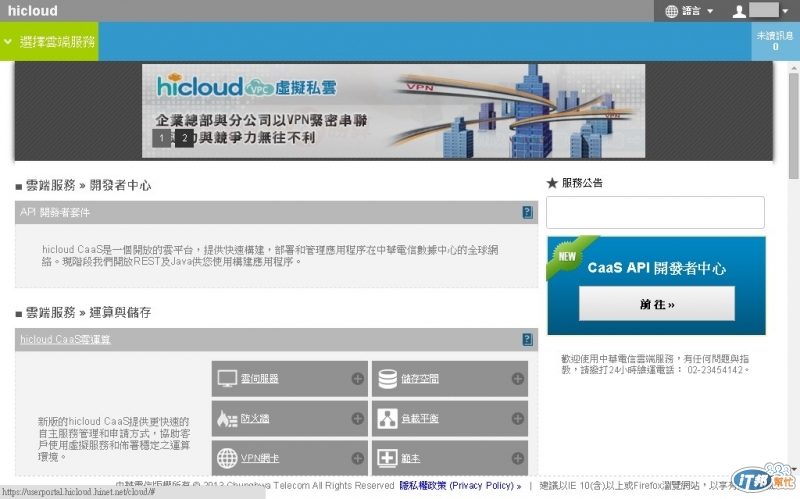The height and width of the screenshot is (499, 800).
Task: Open the 負載平衡 link
Action: (x=420, y=418)
